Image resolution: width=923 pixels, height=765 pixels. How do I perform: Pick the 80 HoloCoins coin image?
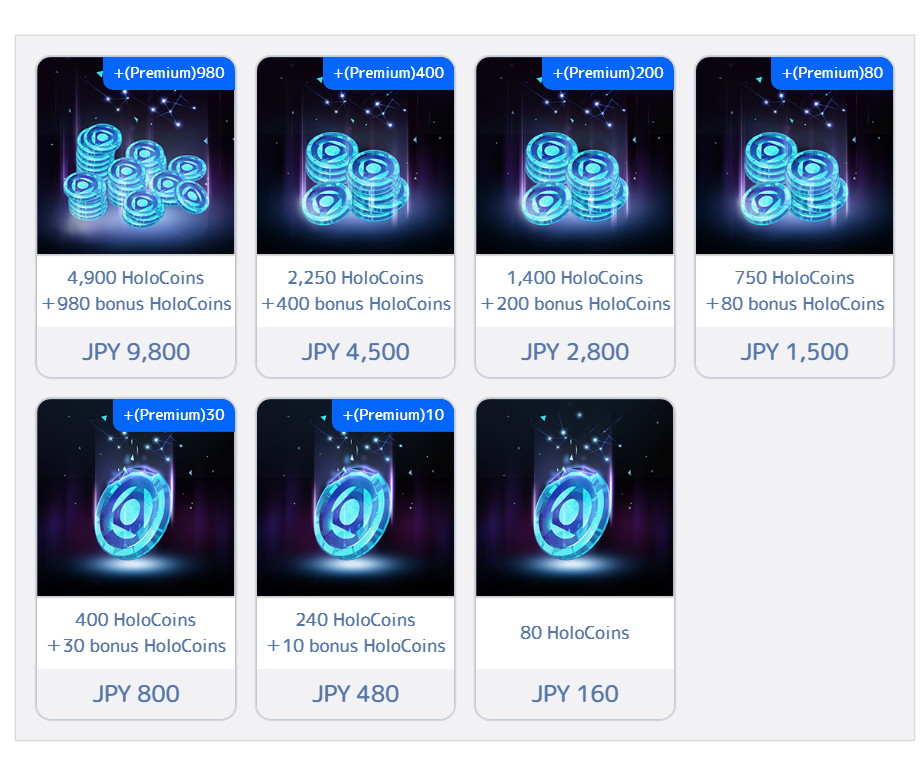coord(575,498)
